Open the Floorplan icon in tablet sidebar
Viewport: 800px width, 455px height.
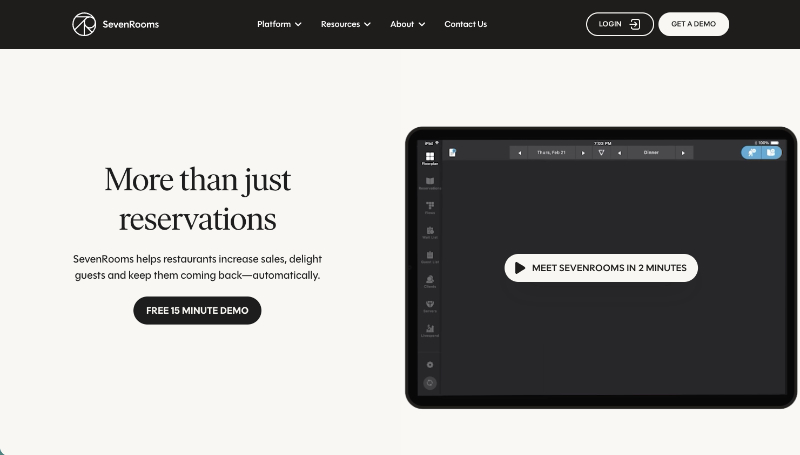pos(430,157)
